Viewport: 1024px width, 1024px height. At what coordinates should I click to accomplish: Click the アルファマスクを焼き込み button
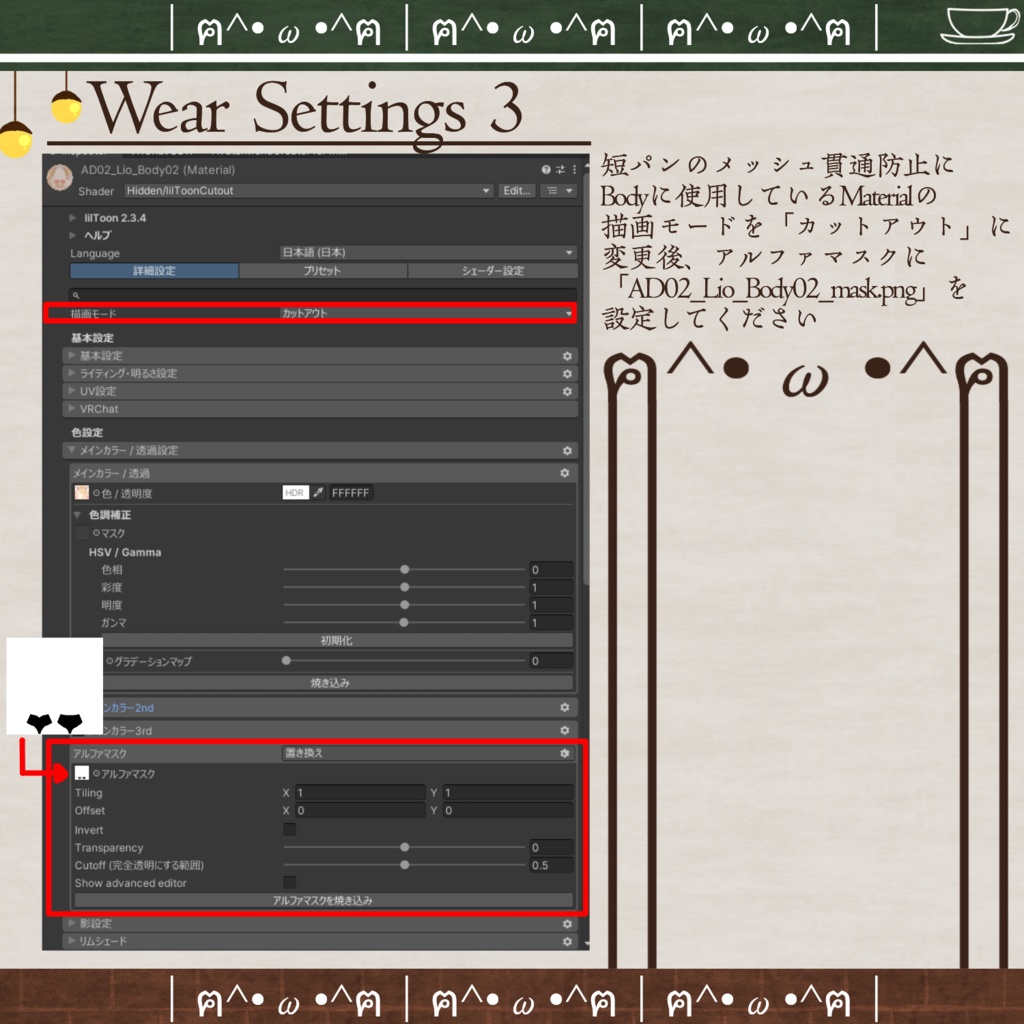click(x=323, y=901)
